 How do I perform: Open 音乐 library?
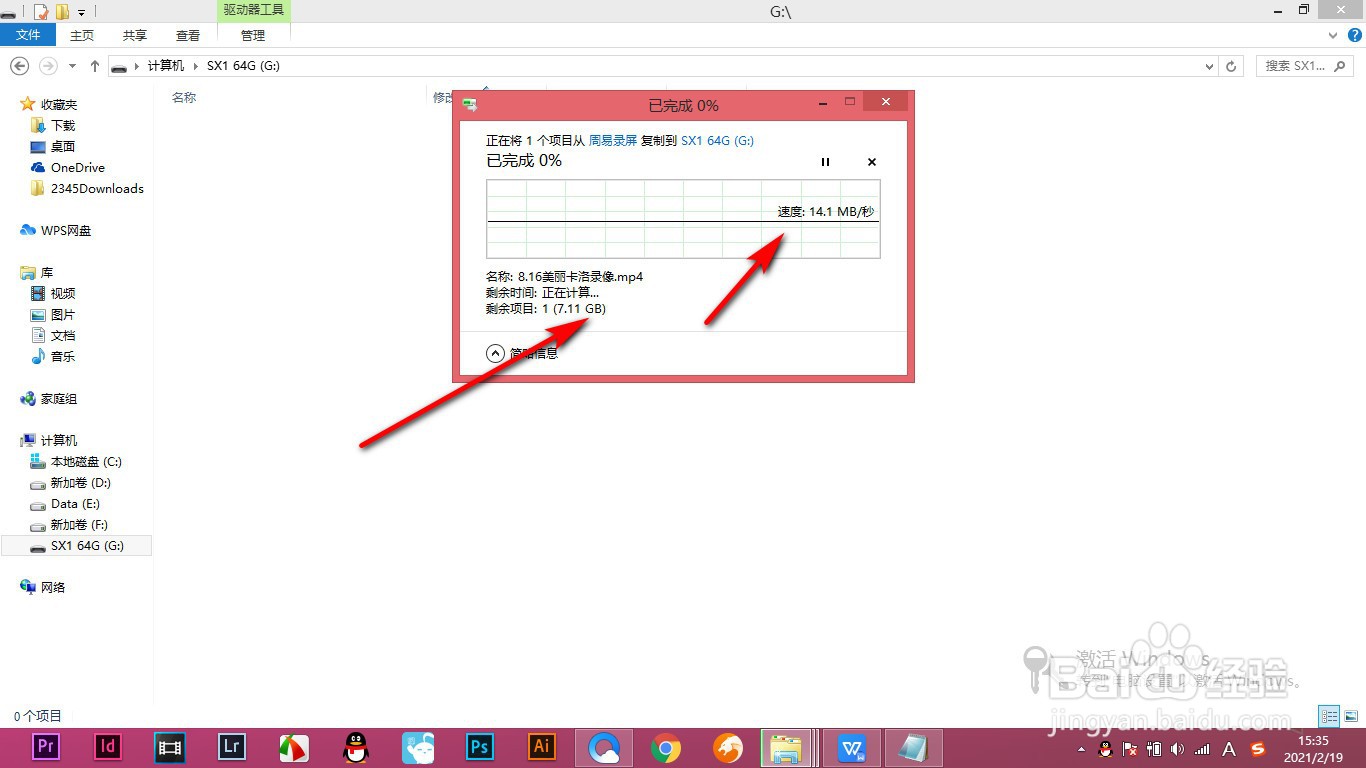click(63, 356)
